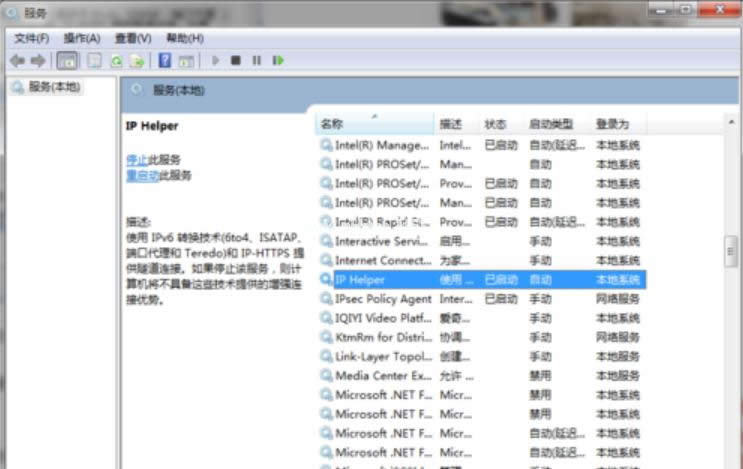Sort by the 状态 column header
Image resolution: width=743 pixels, height=469 pixels.
[x=496, y=124]
